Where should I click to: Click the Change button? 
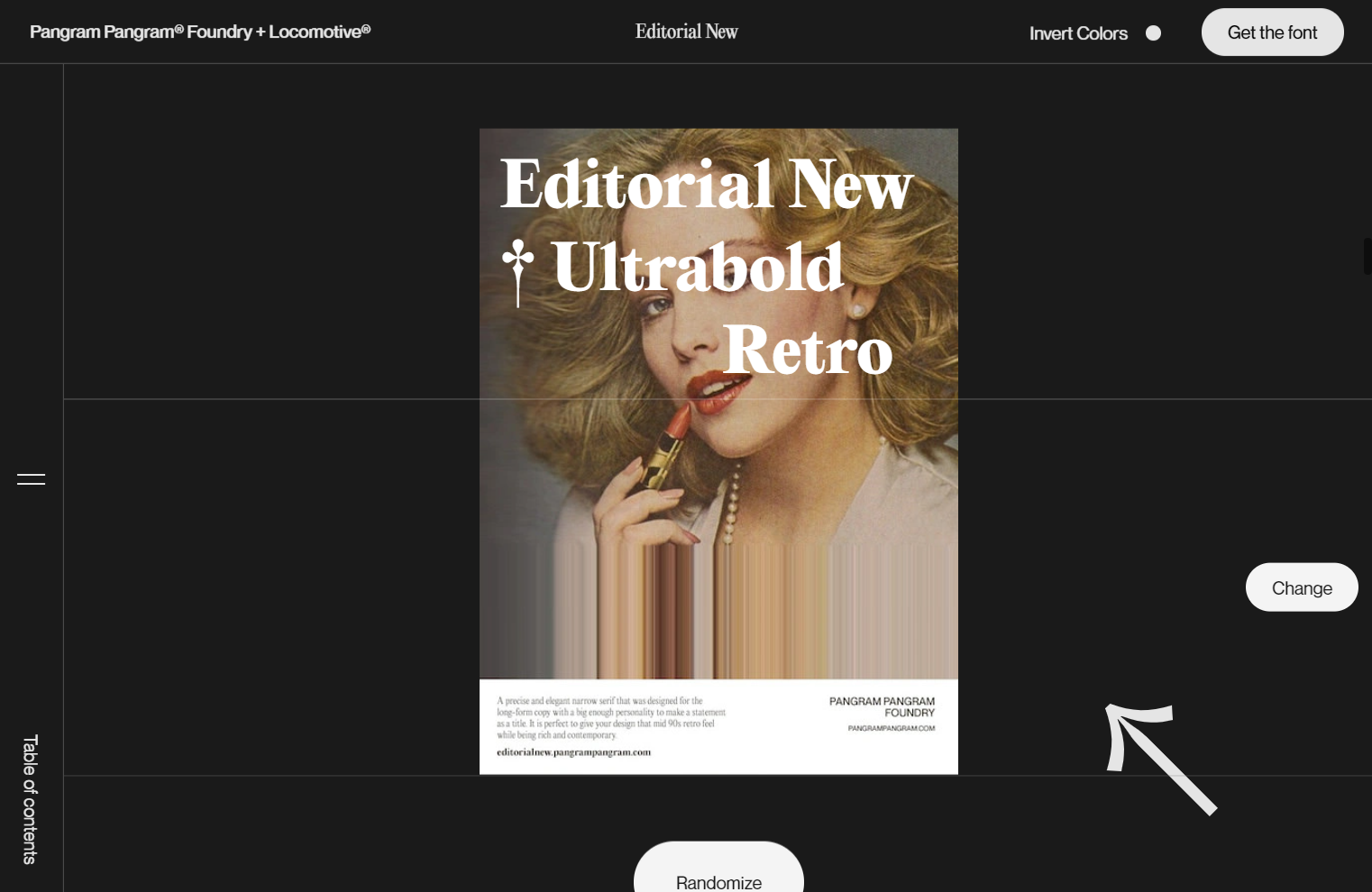[1302, 587]
